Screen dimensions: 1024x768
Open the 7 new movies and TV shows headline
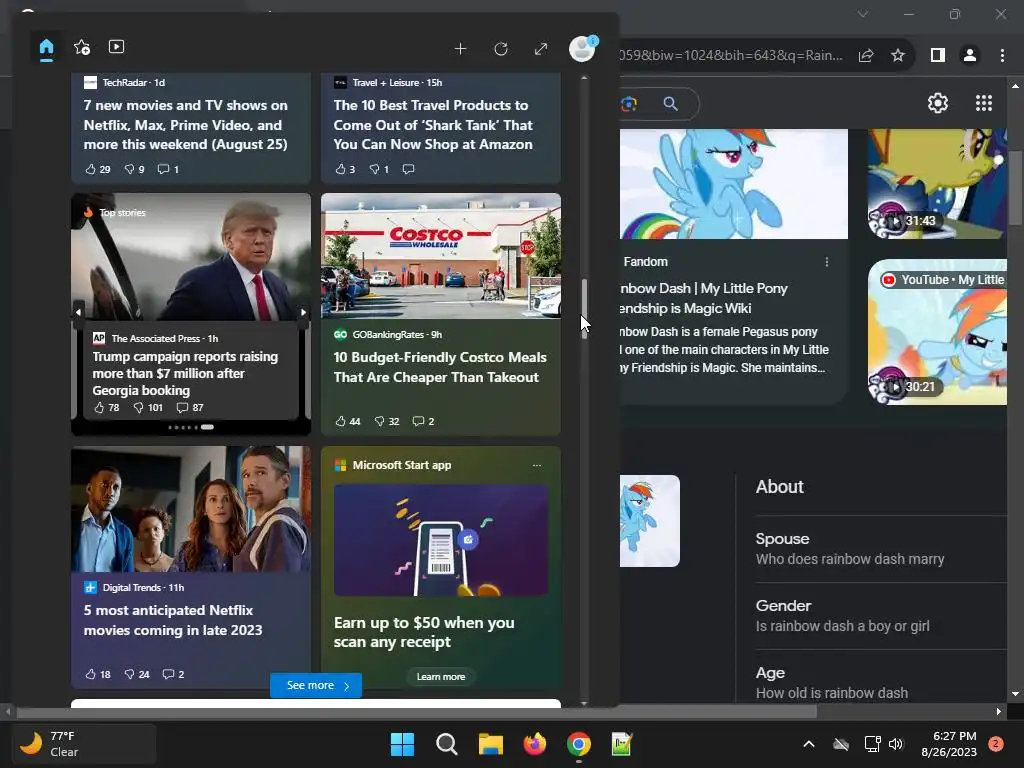coord(185,125)
